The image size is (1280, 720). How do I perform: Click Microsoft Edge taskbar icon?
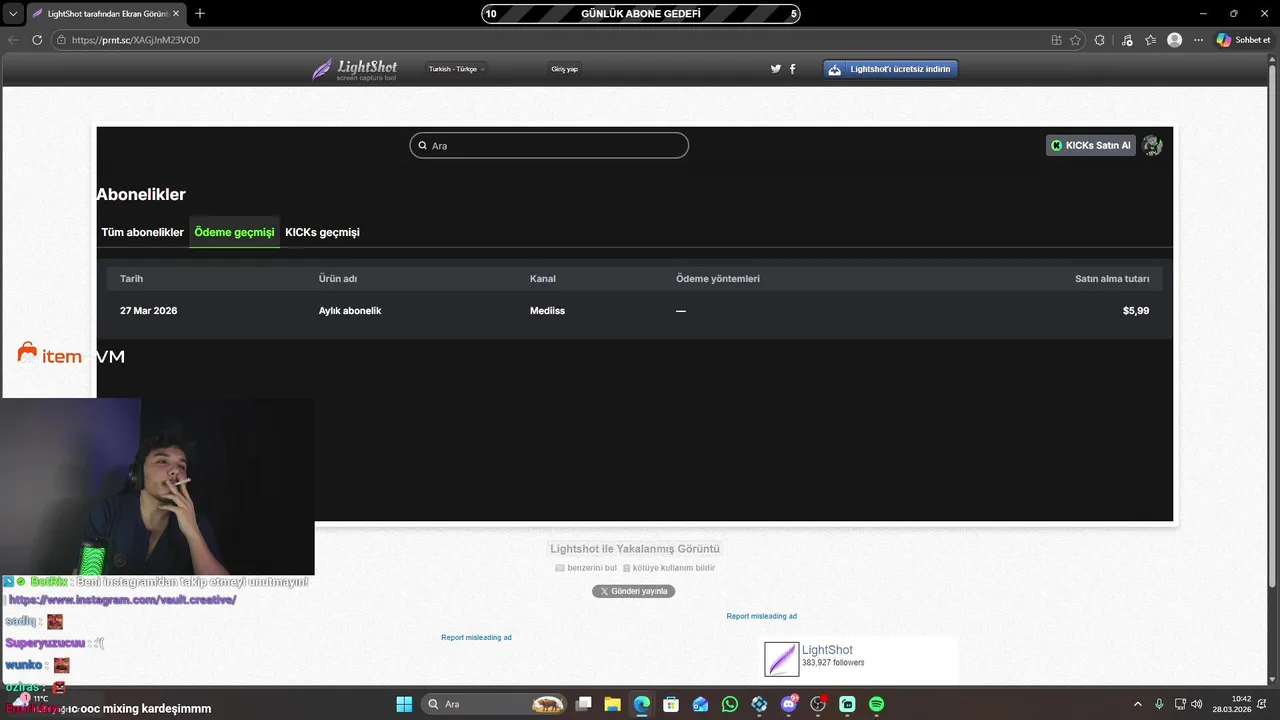[642, 704]
